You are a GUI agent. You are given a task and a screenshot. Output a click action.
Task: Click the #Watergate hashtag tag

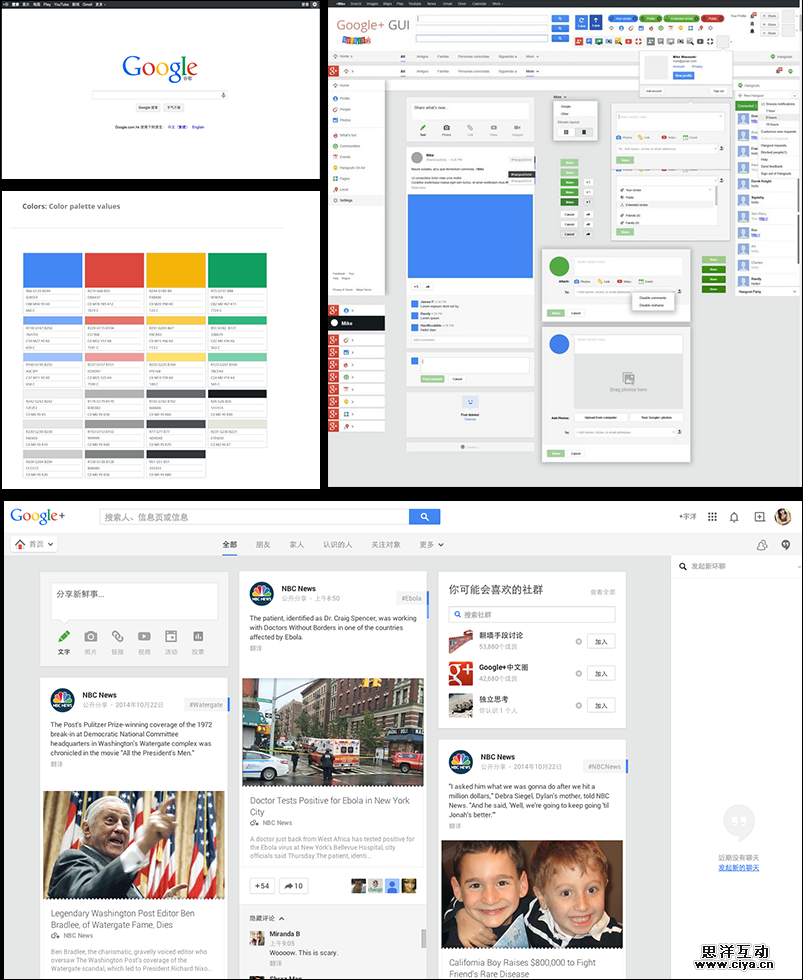(x=206, y=704)
